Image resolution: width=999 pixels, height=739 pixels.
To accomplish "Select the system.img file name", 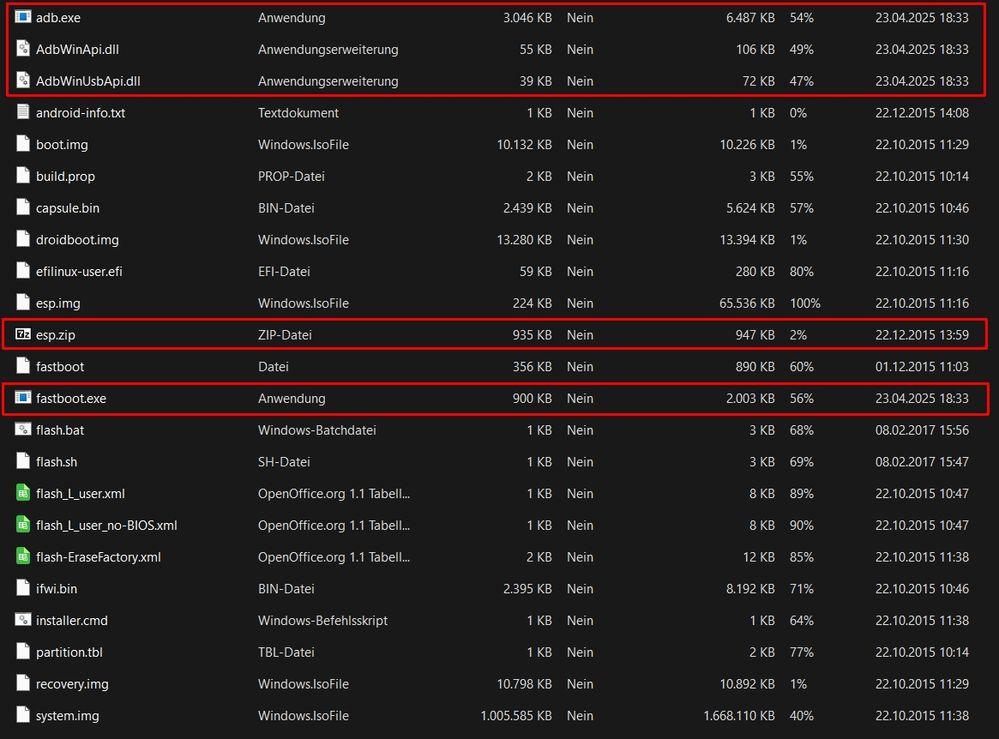I will tap(67, 716).
